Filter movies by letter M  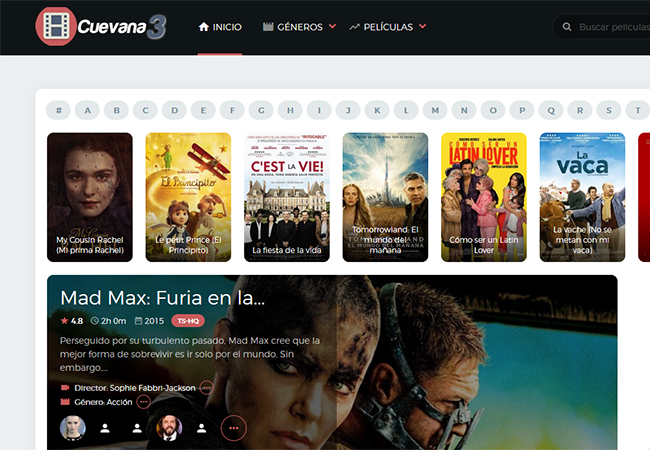click(x=435, y=110)
